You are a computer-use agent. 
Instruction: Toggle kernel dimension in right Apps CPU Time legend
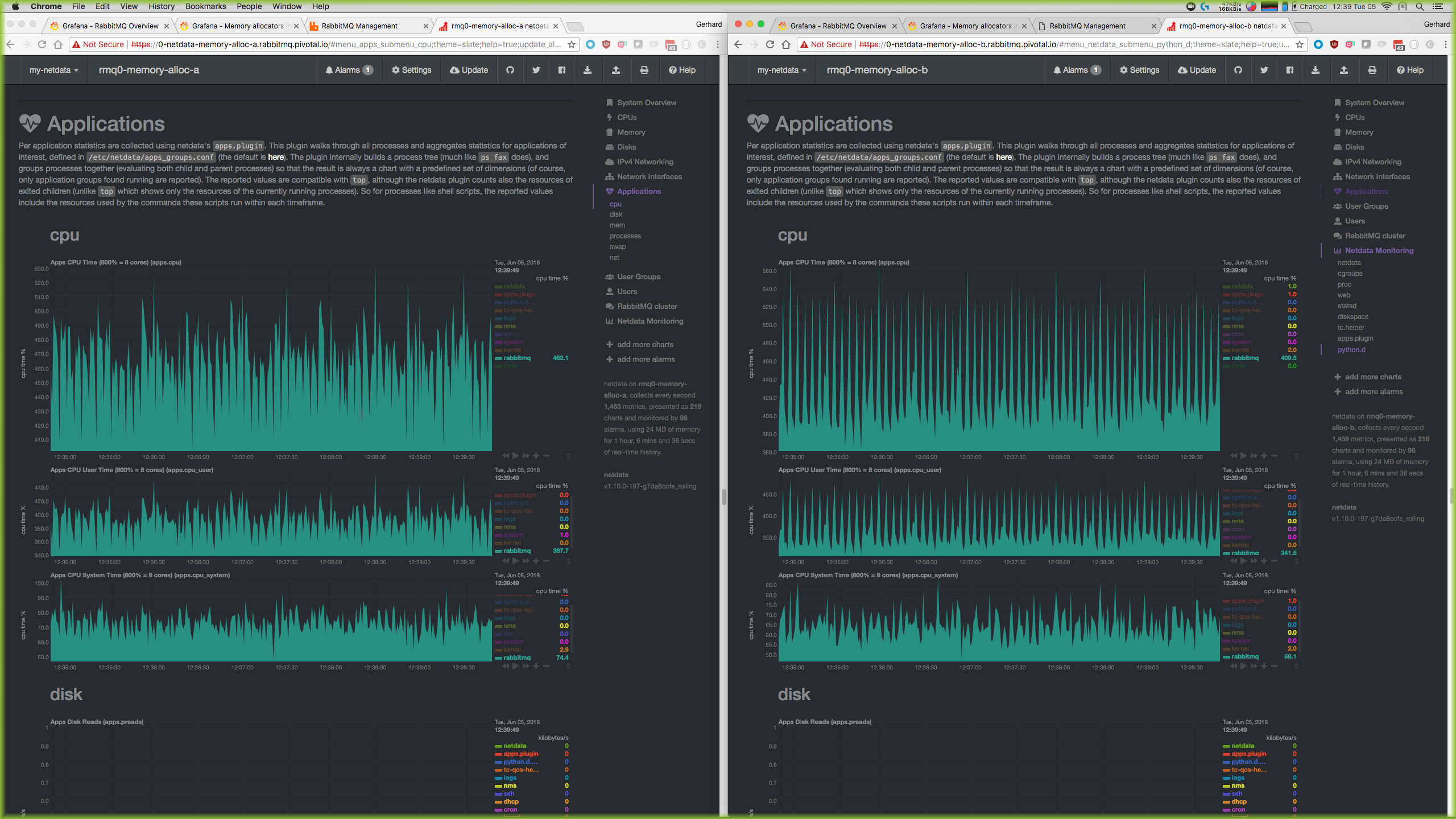click(x=1240, y=350)
